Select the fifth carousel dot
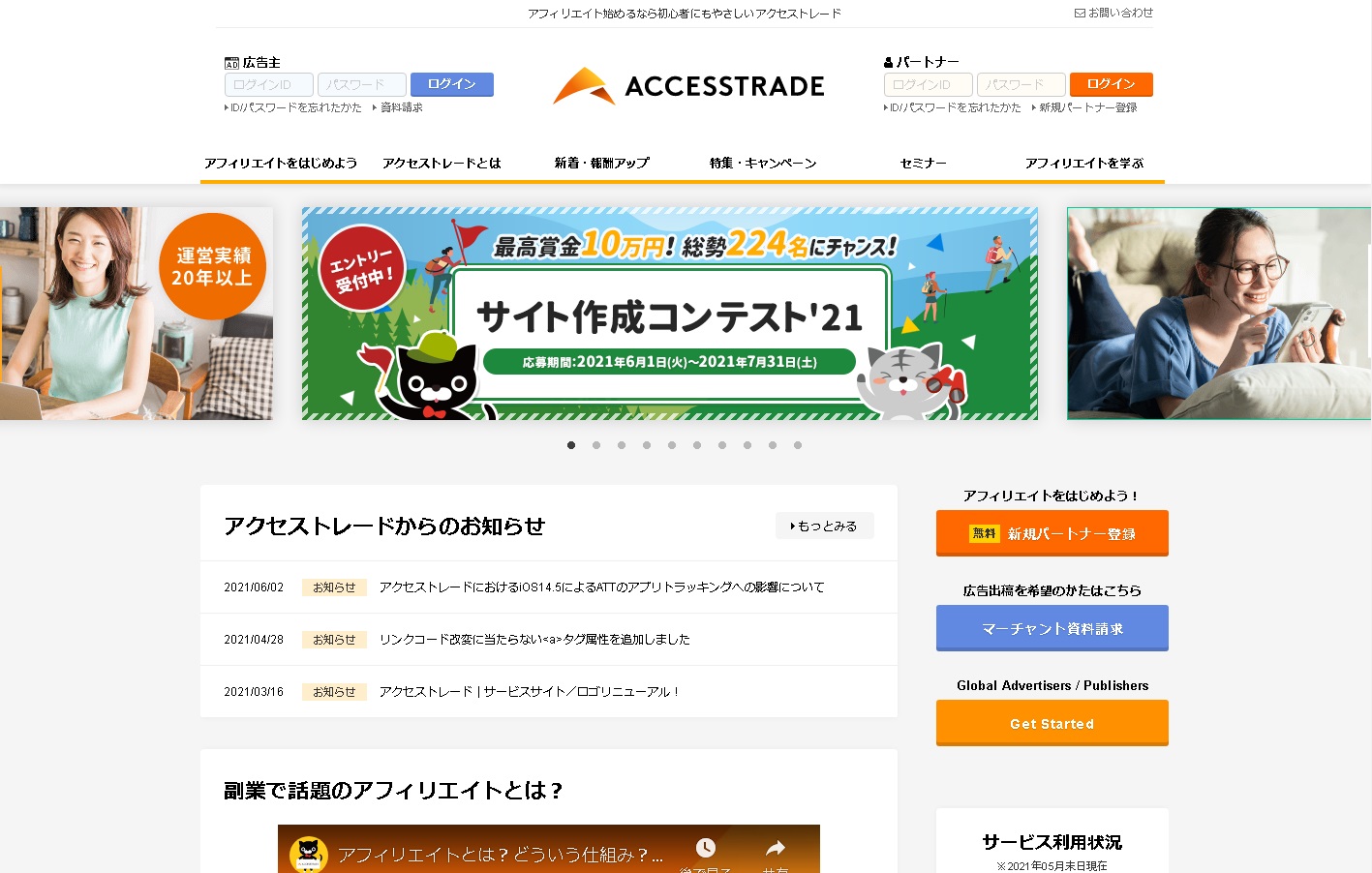The image size is (1372, 873). [x=672, y=445]
